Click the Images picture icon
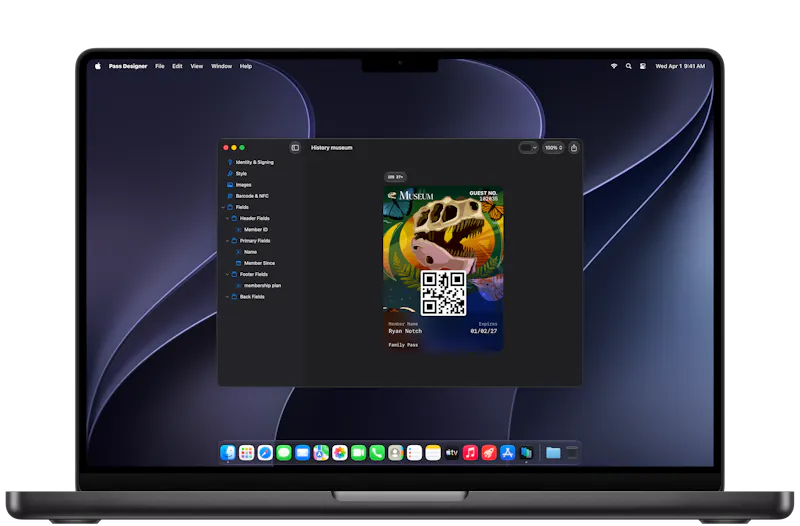Viewport: 800px width, 526px height. (230, 185)
